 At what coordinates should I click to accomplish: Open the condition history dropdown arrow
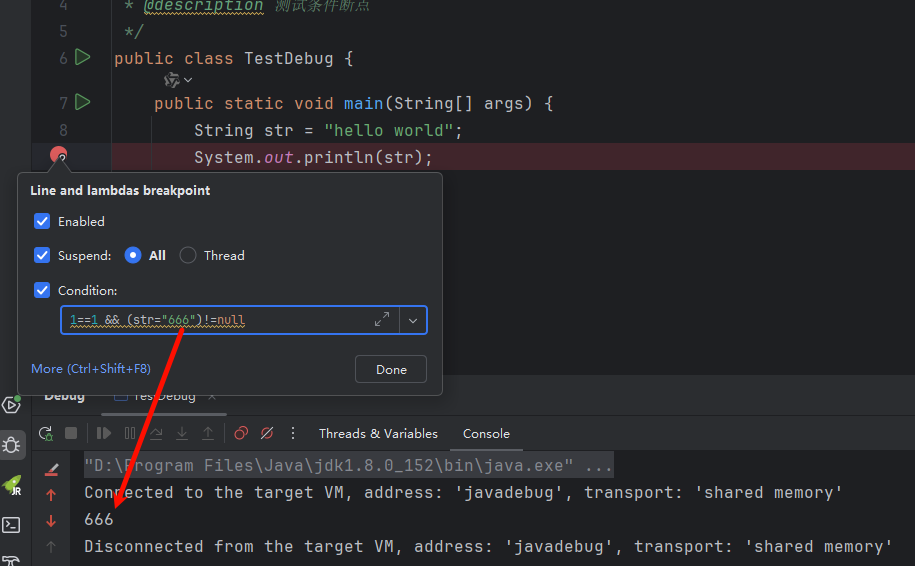(413, 320)
